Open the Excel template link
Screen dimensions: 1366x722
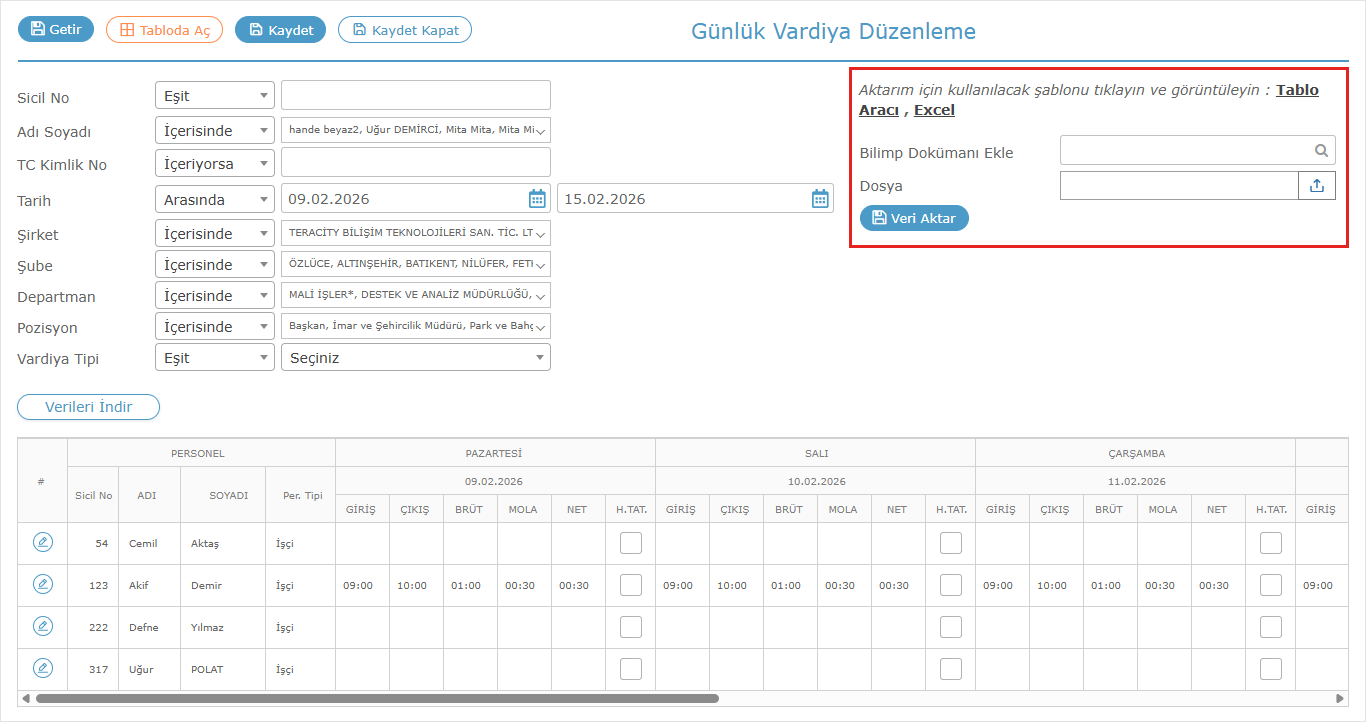pos(934,110)
